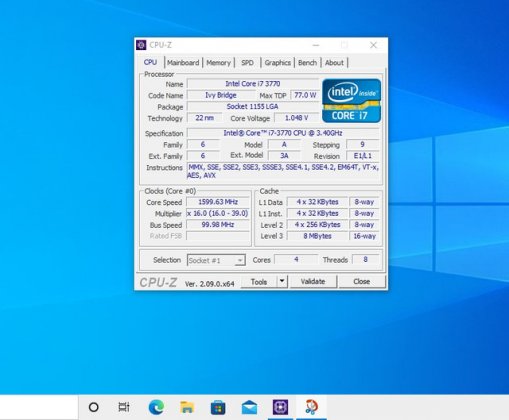
Task: Click the 'Ivy Bridge' code name value
Action: point(221,95)
